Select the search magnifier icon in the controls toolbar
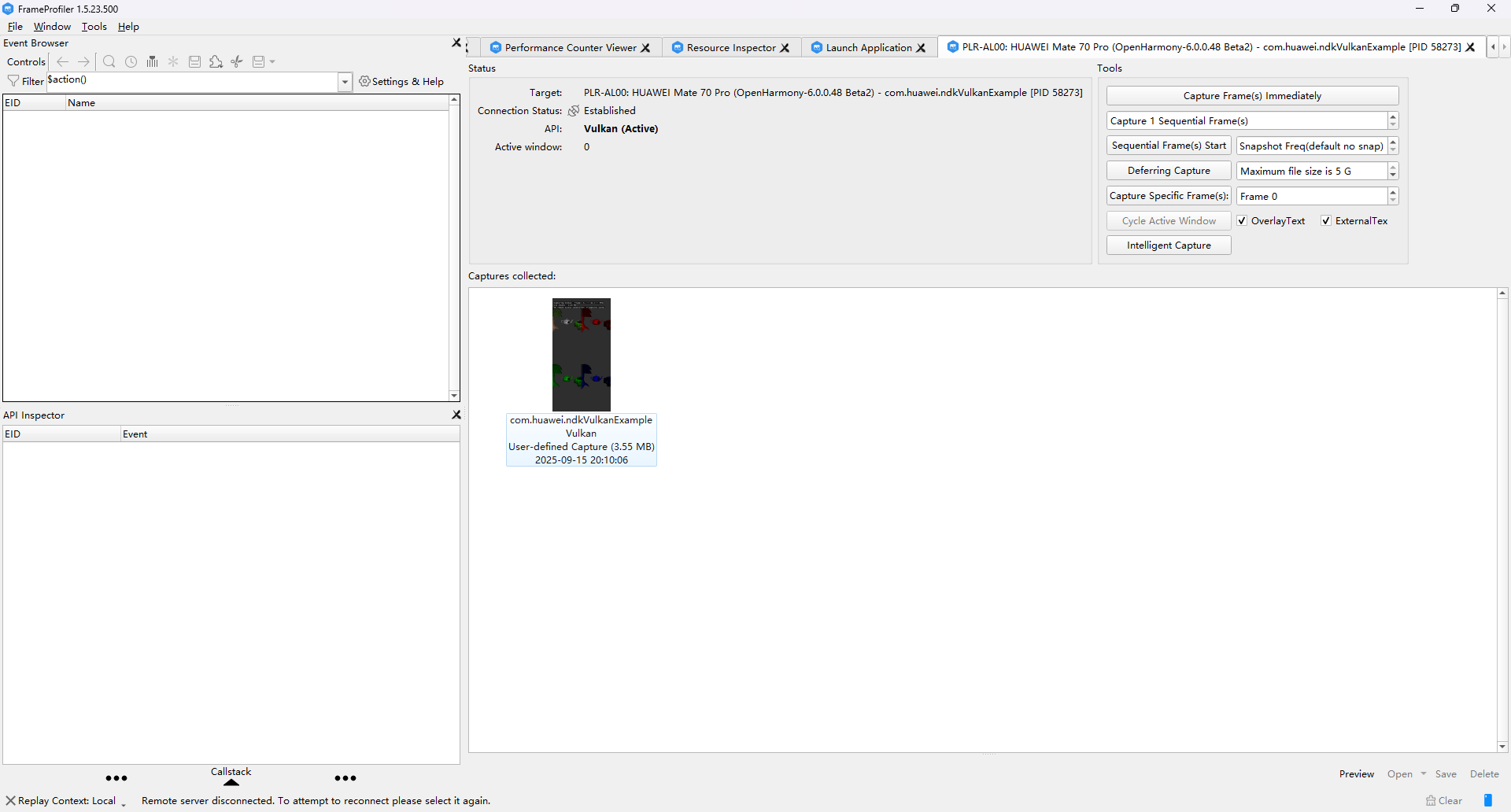Viewport: 1511px width, 812px height. pos(109,61)
